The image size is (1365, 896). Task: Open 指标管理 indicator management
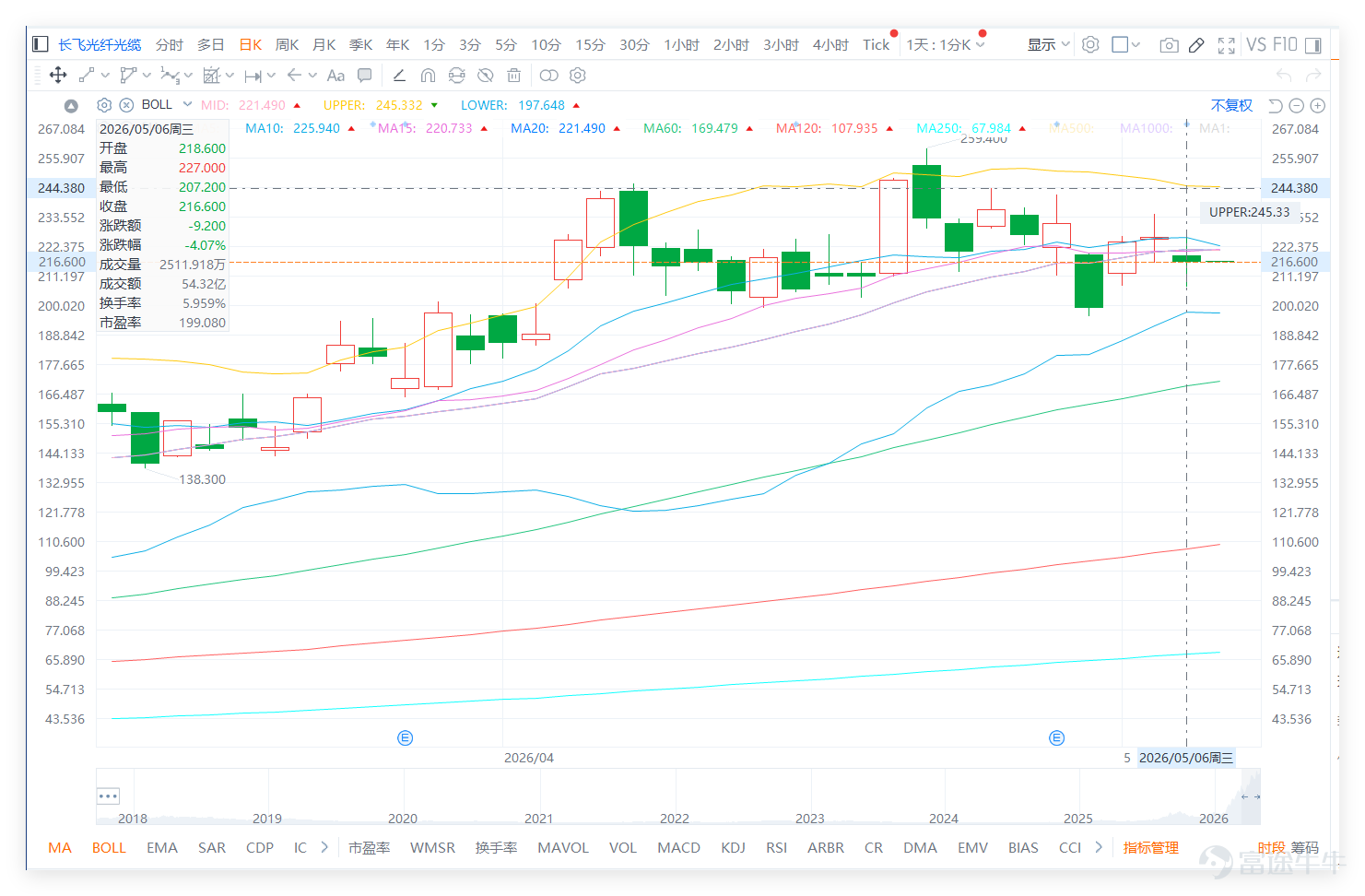tap(1150, 847)
